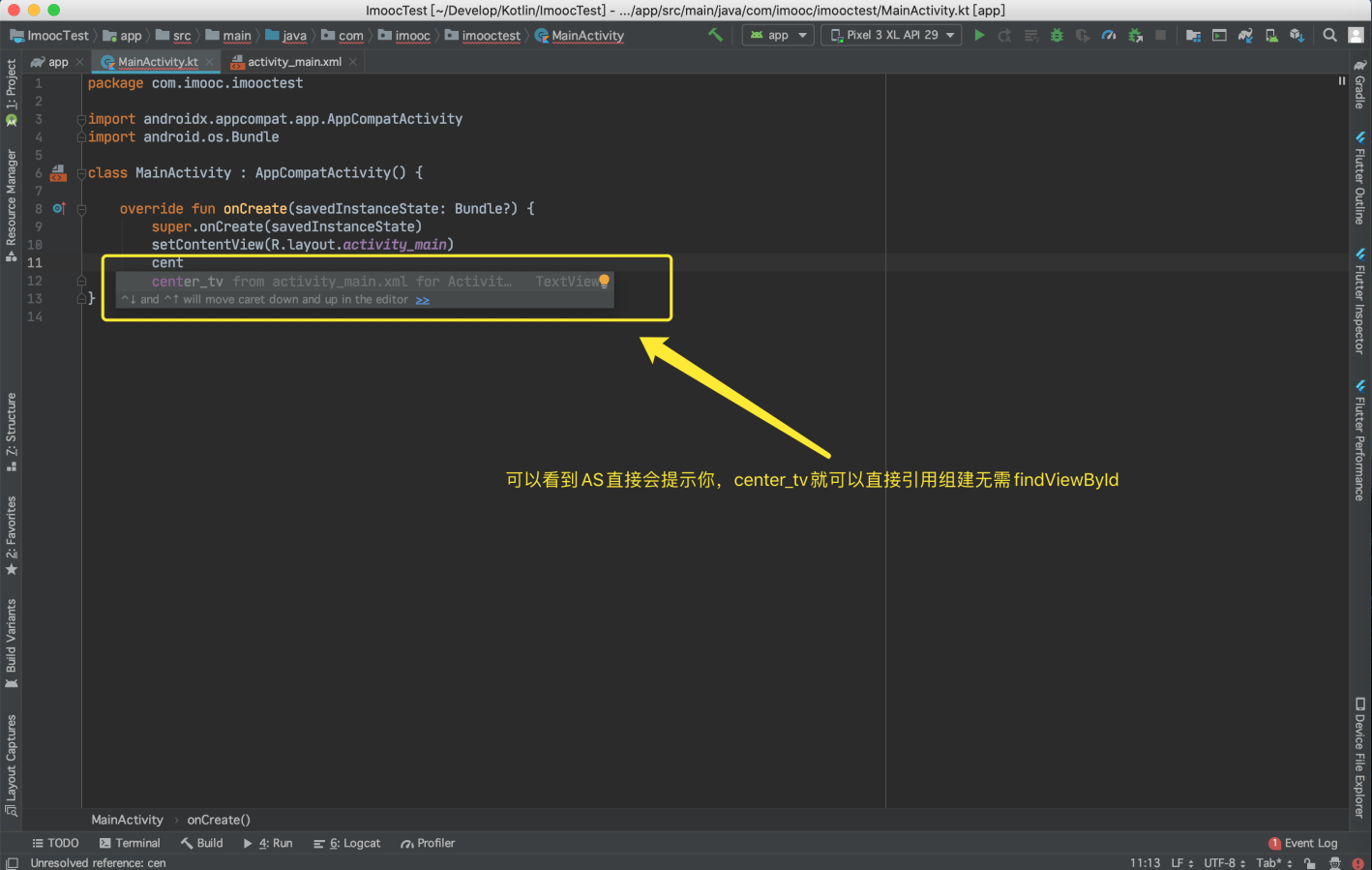
Task: Open the Gradle tool window
Action: coord(1359,85)
